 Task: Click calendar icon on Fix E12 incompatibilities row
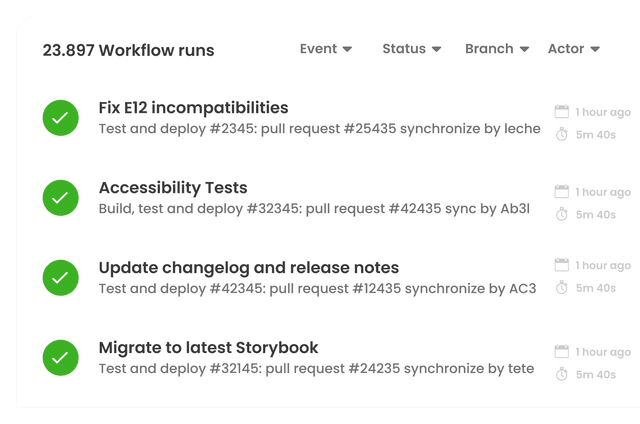pyautogui.click(x=561, y=112)
